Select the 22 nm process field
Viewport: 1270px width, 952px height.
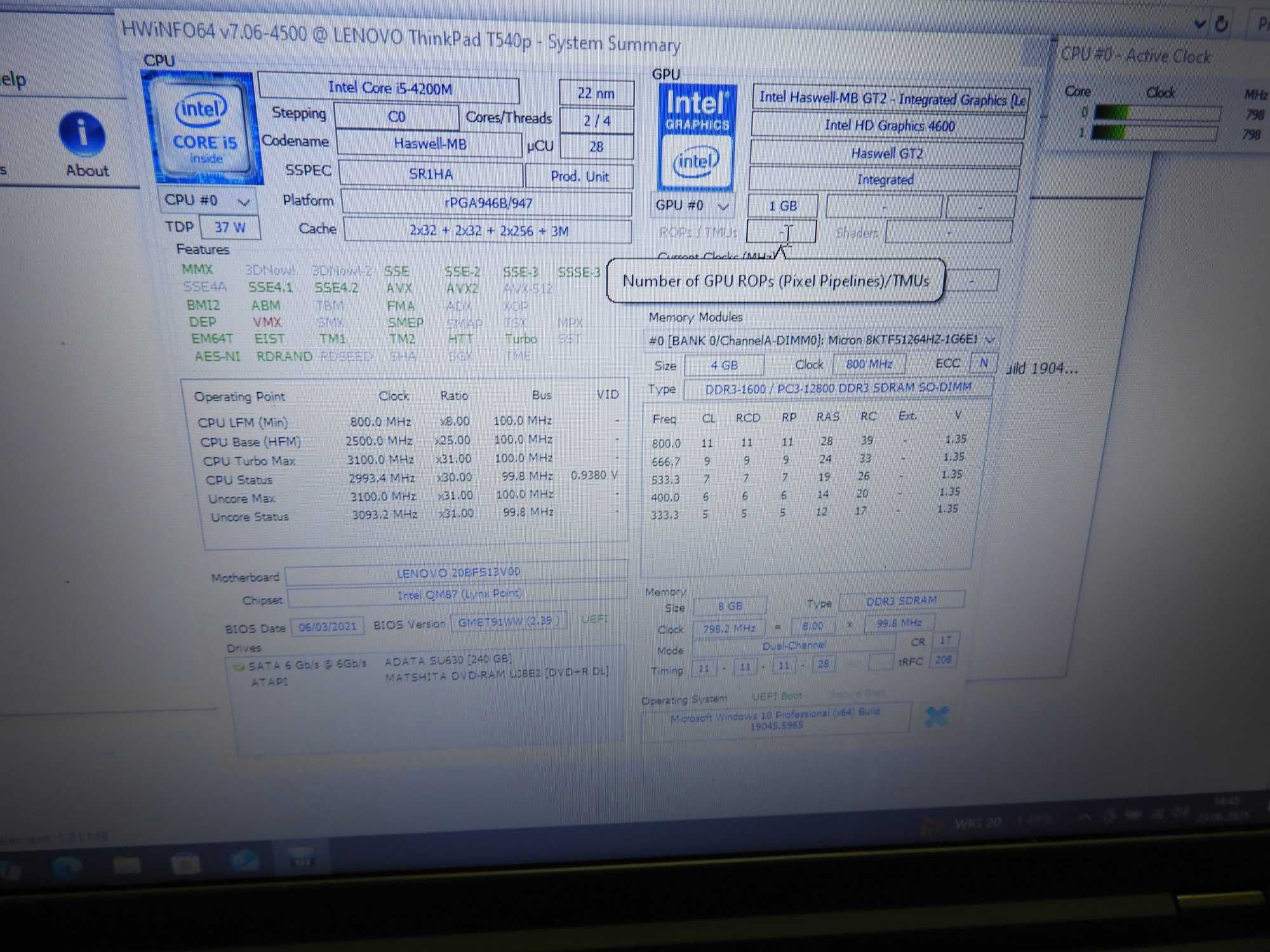click(x=596, y=93)
